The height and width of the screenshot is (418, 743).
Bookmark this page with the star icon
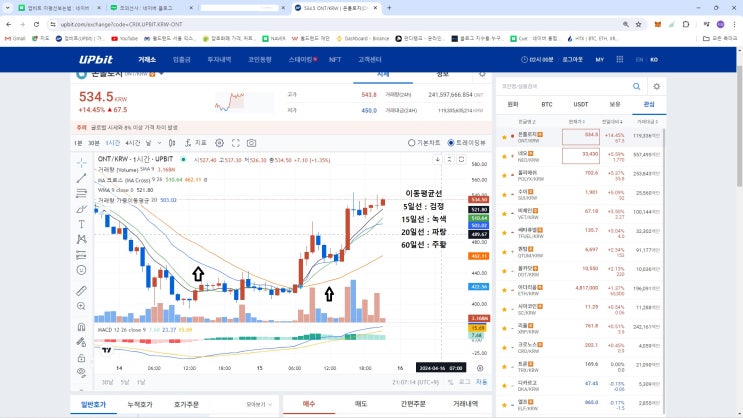tap(638, 24)
